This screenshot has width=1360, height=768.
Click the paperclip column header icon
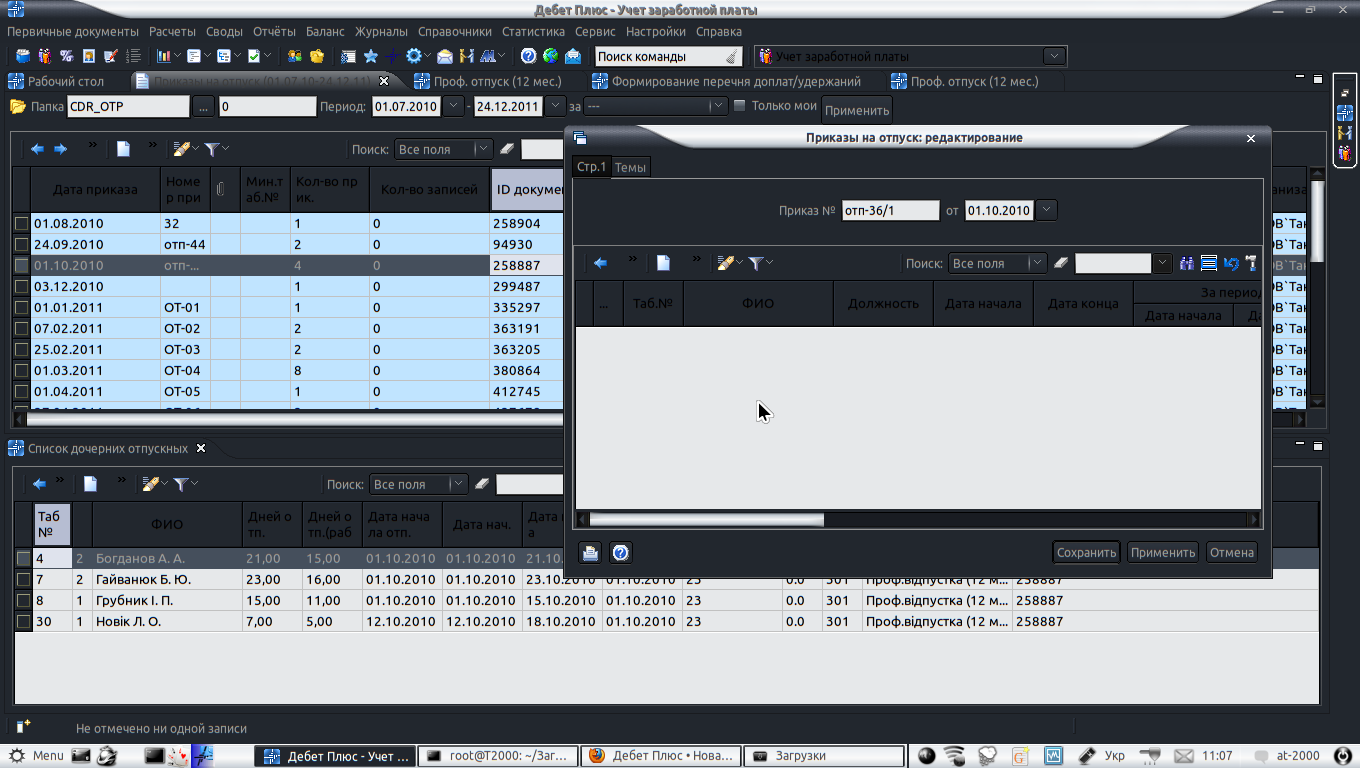[x=220, y=188]
